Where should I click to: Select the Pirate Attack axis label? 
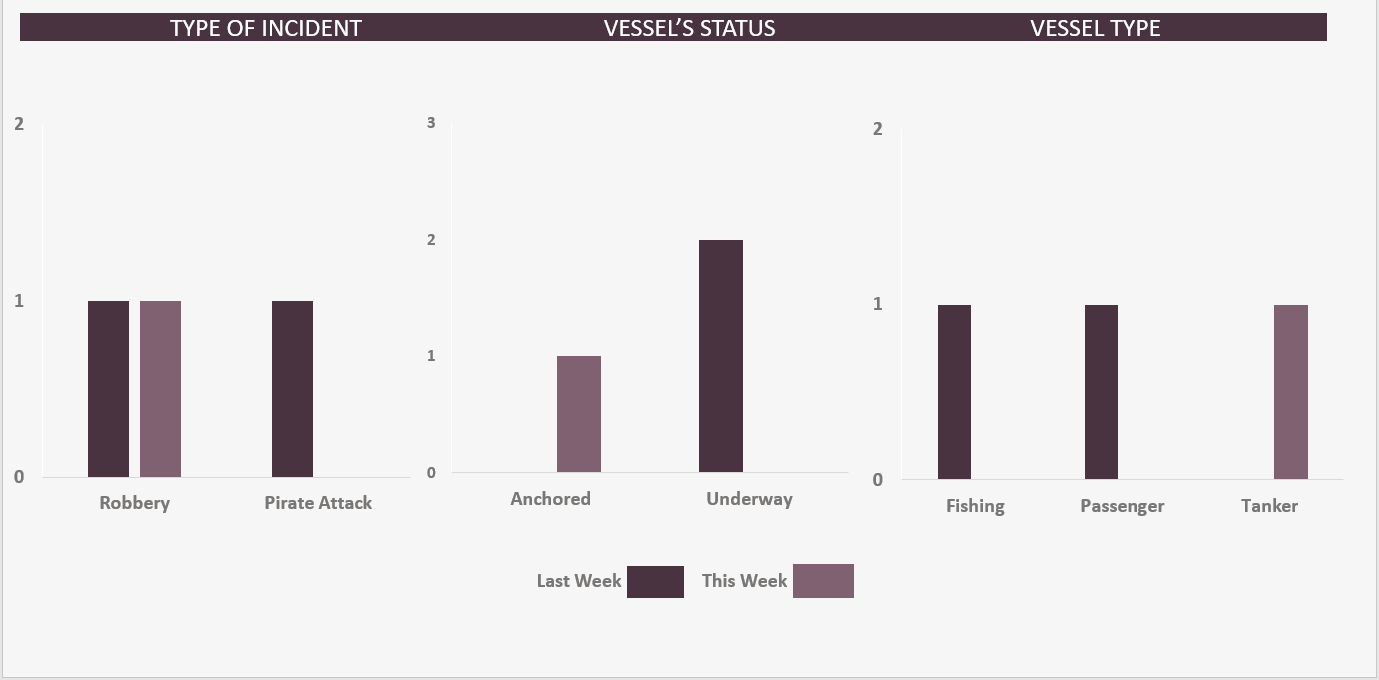tap(318, 503)
